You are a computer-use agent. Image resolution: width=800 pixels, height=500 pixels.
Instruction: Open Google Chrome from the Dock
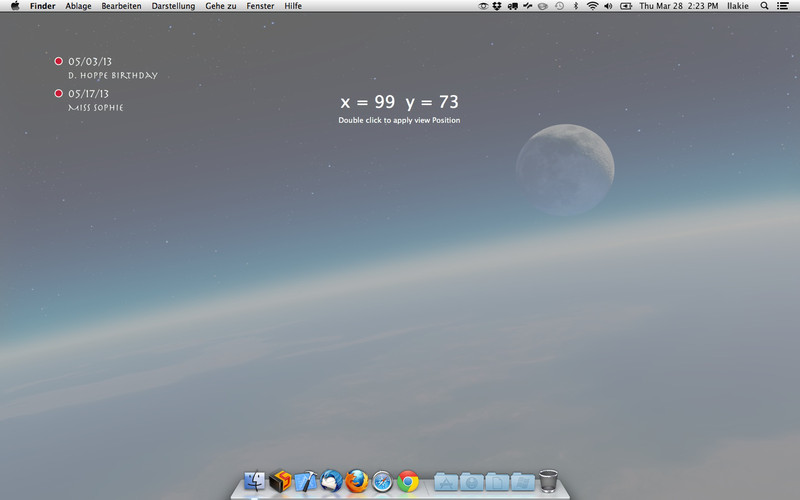coord(408,481)
